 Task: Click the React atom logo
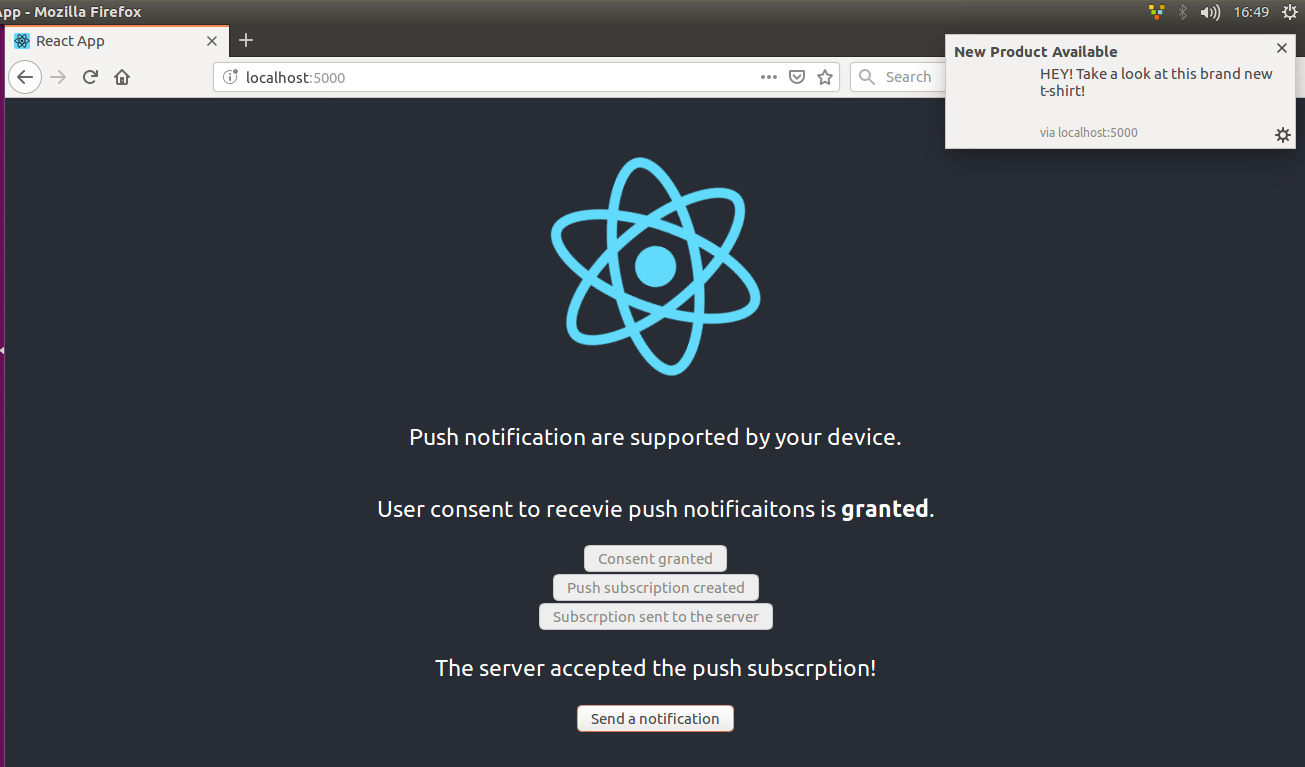[x=656, y=266]
